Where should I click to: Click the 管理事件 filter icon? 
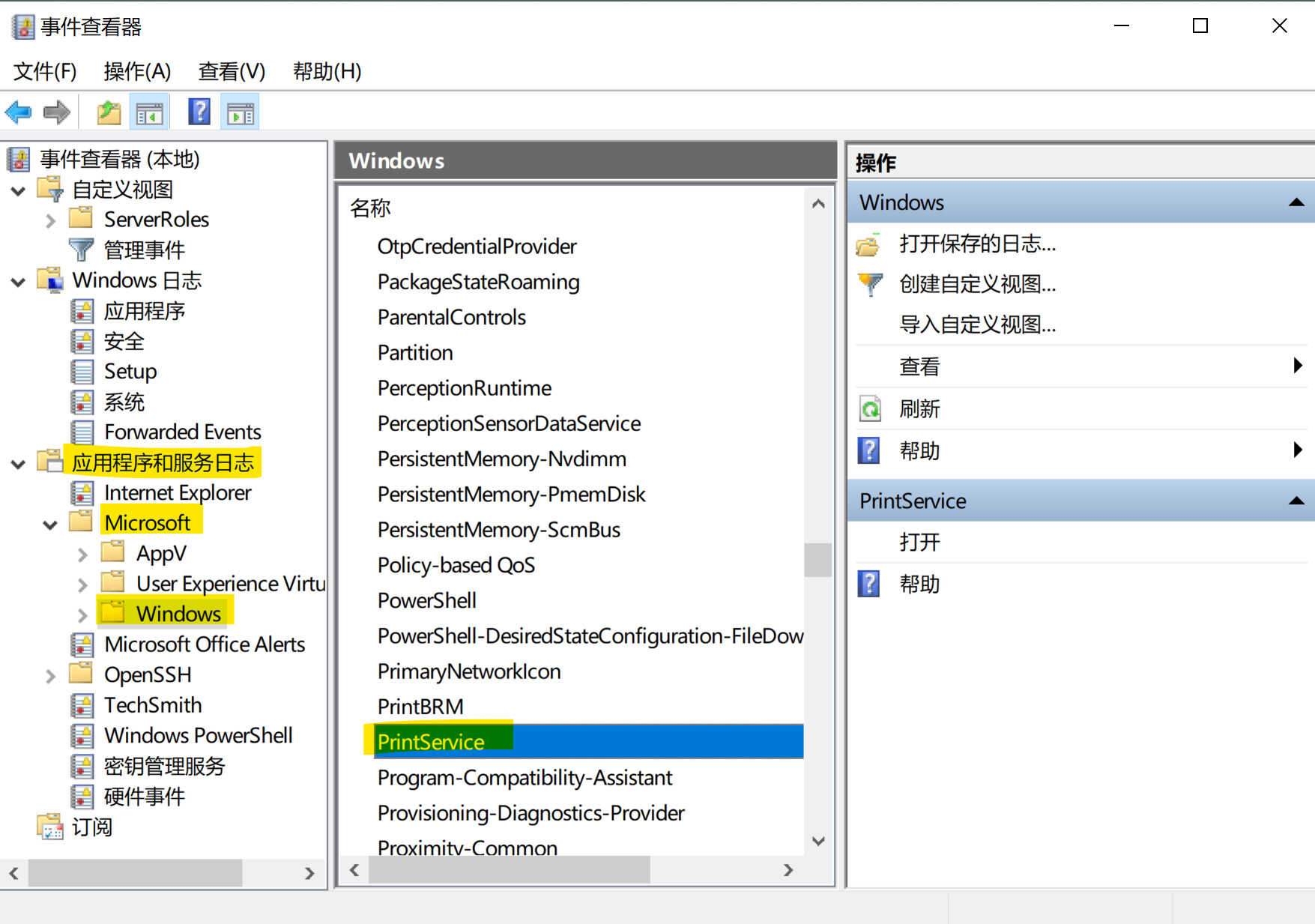pos(80,250)
